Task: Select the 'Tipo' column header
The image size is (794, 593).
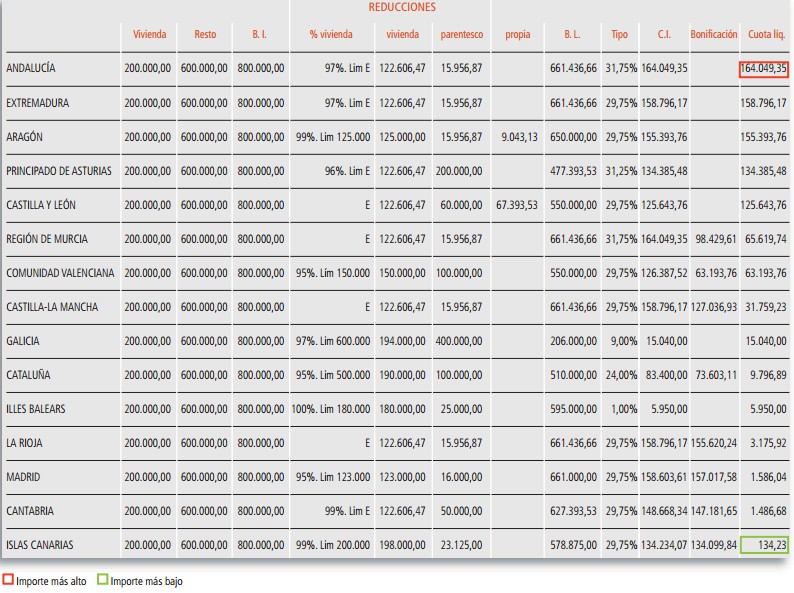Action: [620, 34]
